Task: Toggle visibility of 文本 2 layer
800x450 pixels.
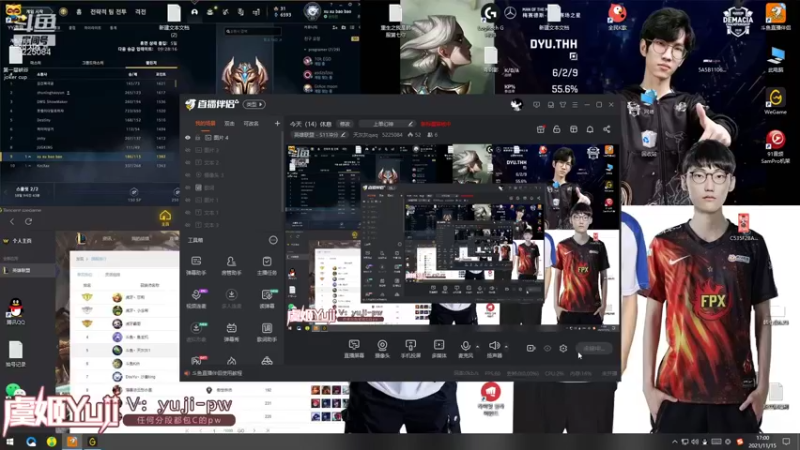Action: [x=188, y=162]
